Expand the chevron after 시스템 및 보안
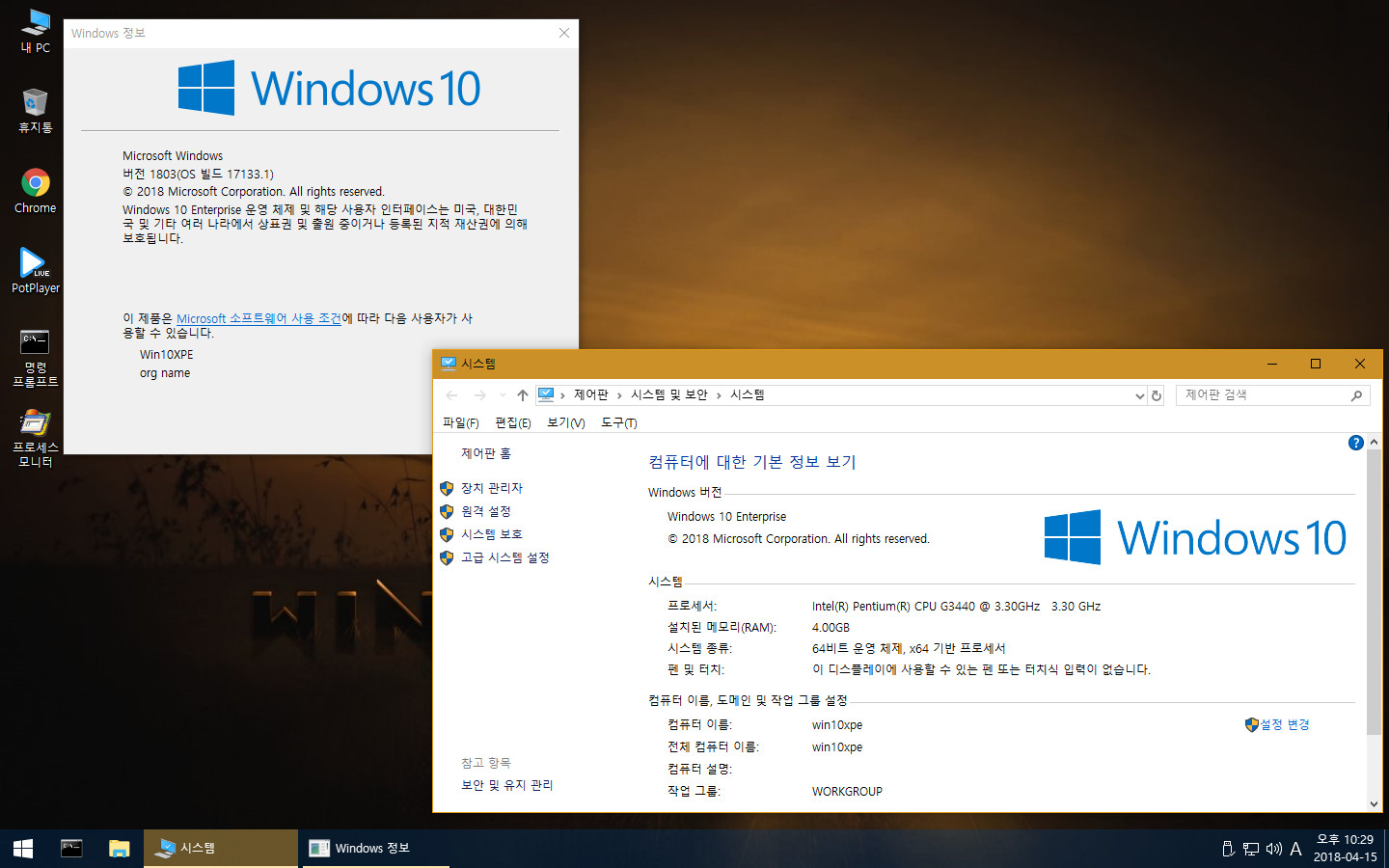 point(719,395)
